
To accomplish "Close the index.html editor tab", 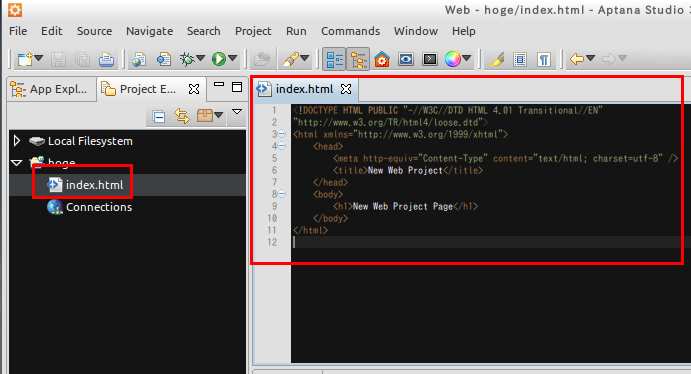I will click(346, 89).
